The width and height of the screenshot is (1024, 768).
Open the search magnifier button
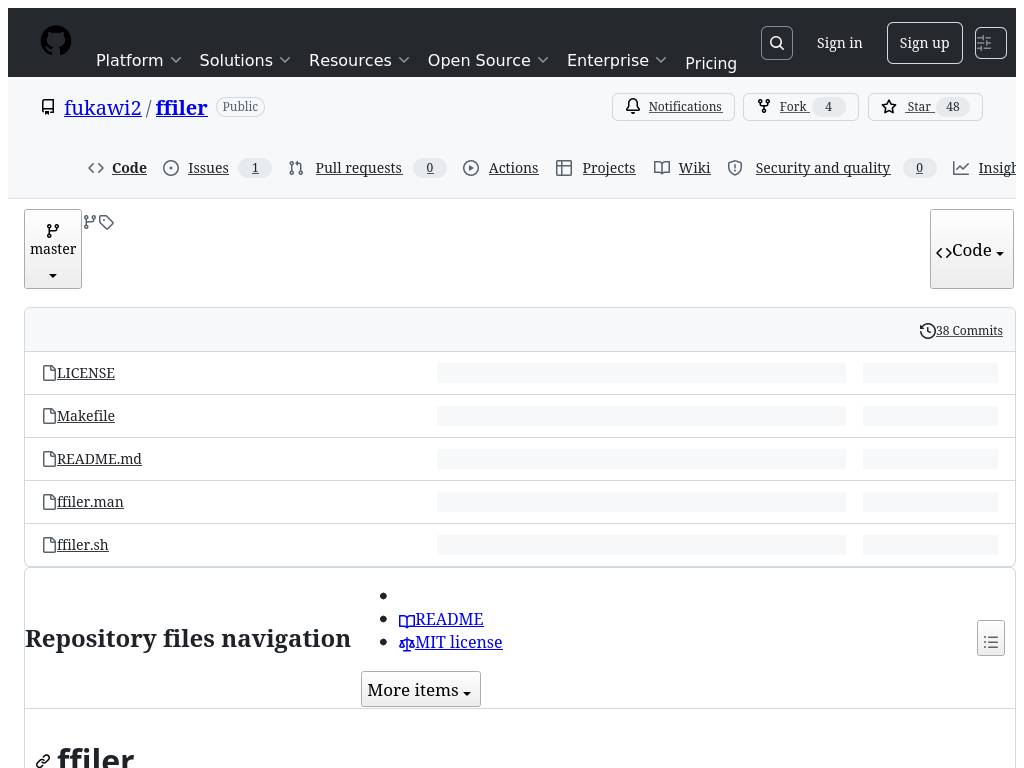point(776,43)
